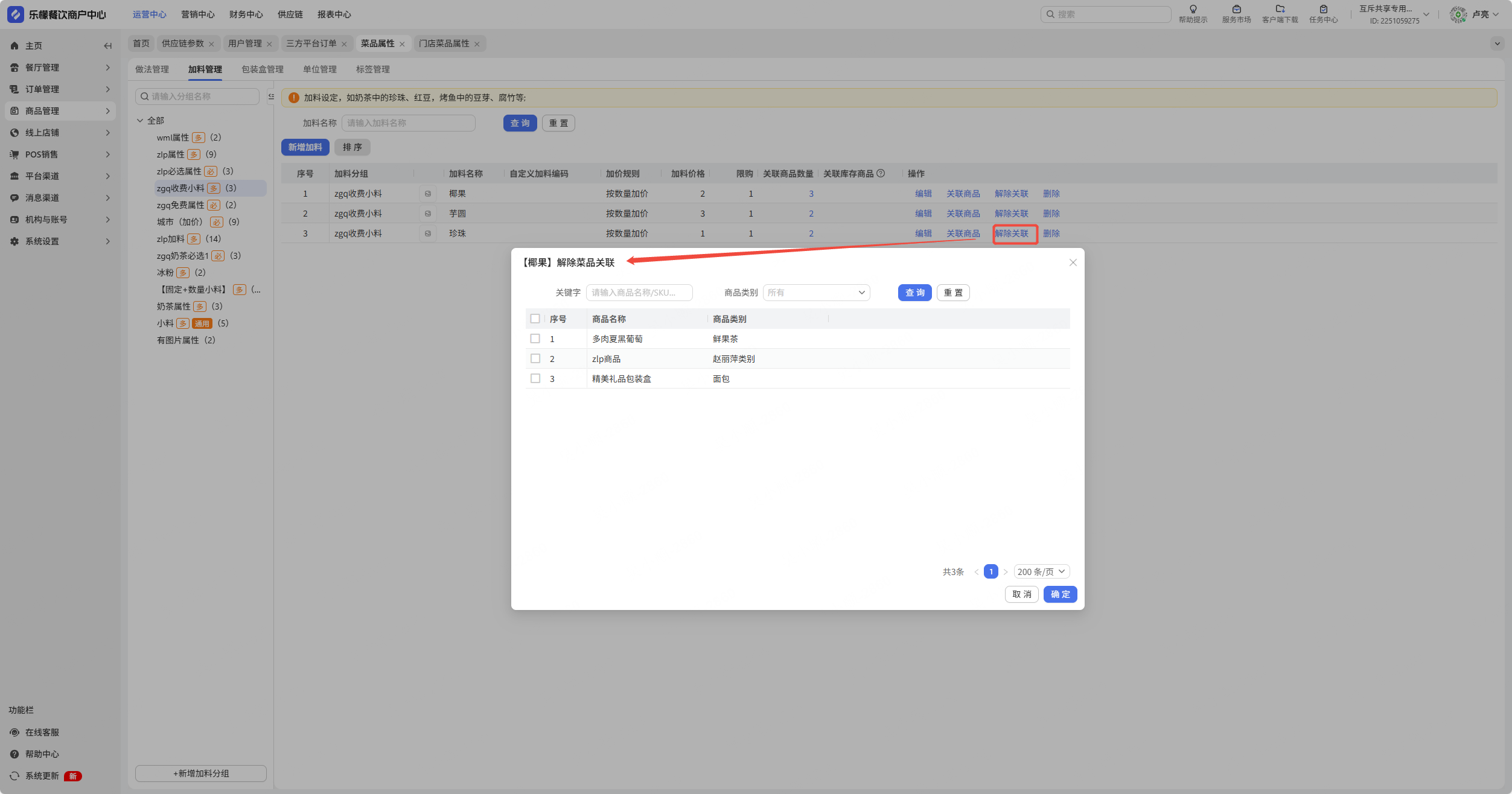The height and width of the screenshot is (794, 1512).
Task: Click help icon next to 关联库存商品 header
Action: 881,174
